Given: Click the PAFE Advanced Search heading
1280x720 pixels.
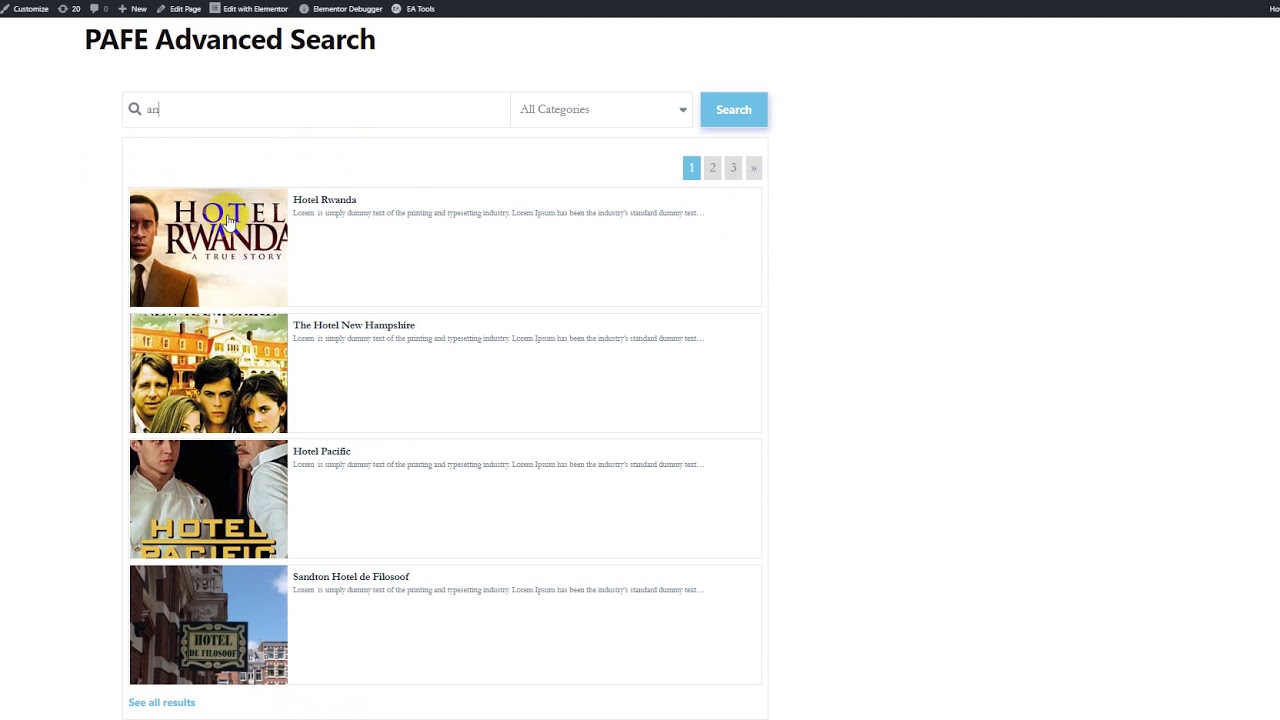Looking at the screenshot, I should point(230,40).
